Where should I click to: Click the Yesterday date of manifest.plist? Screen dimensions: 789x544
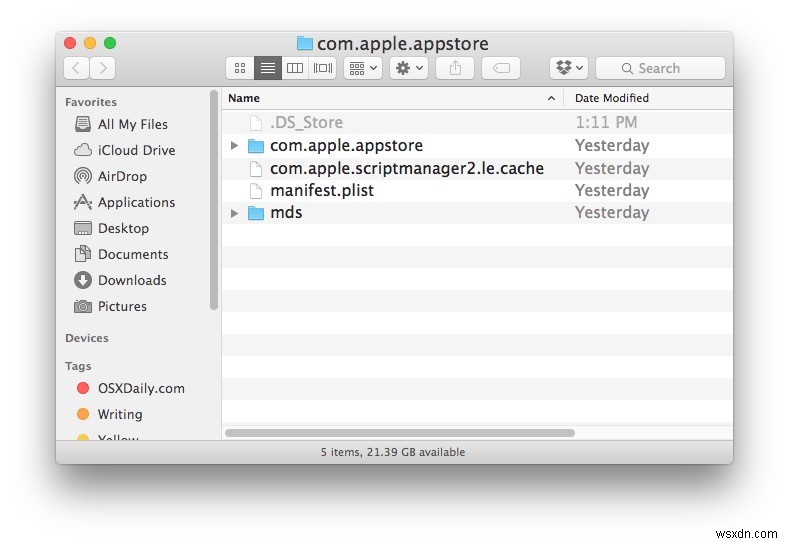pyautogui.click(x=612, y=190)
